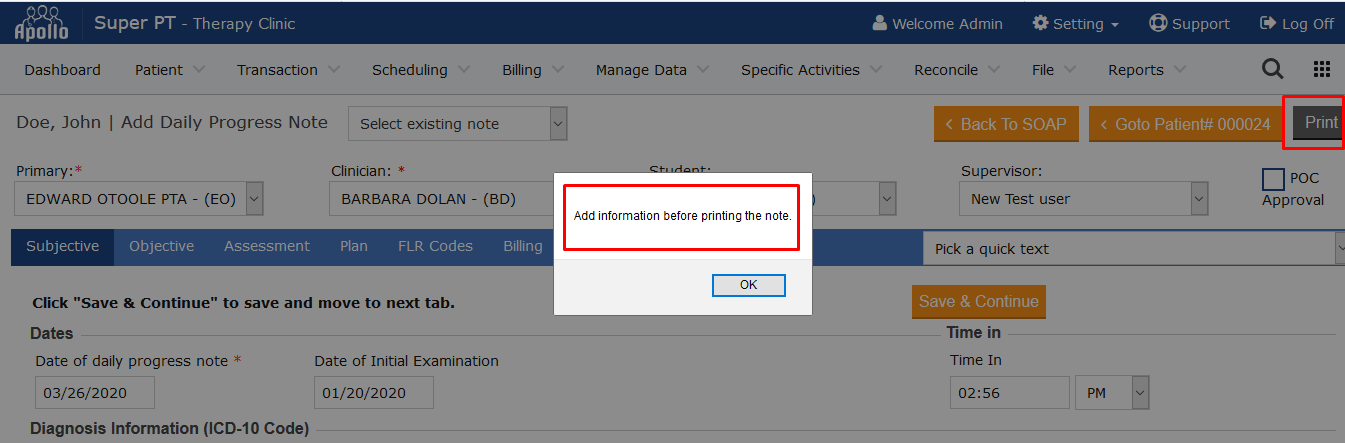This screenshot has height=443, width=1345.
Task: Click the Date of daily progress note field
Action: [95, 393]
